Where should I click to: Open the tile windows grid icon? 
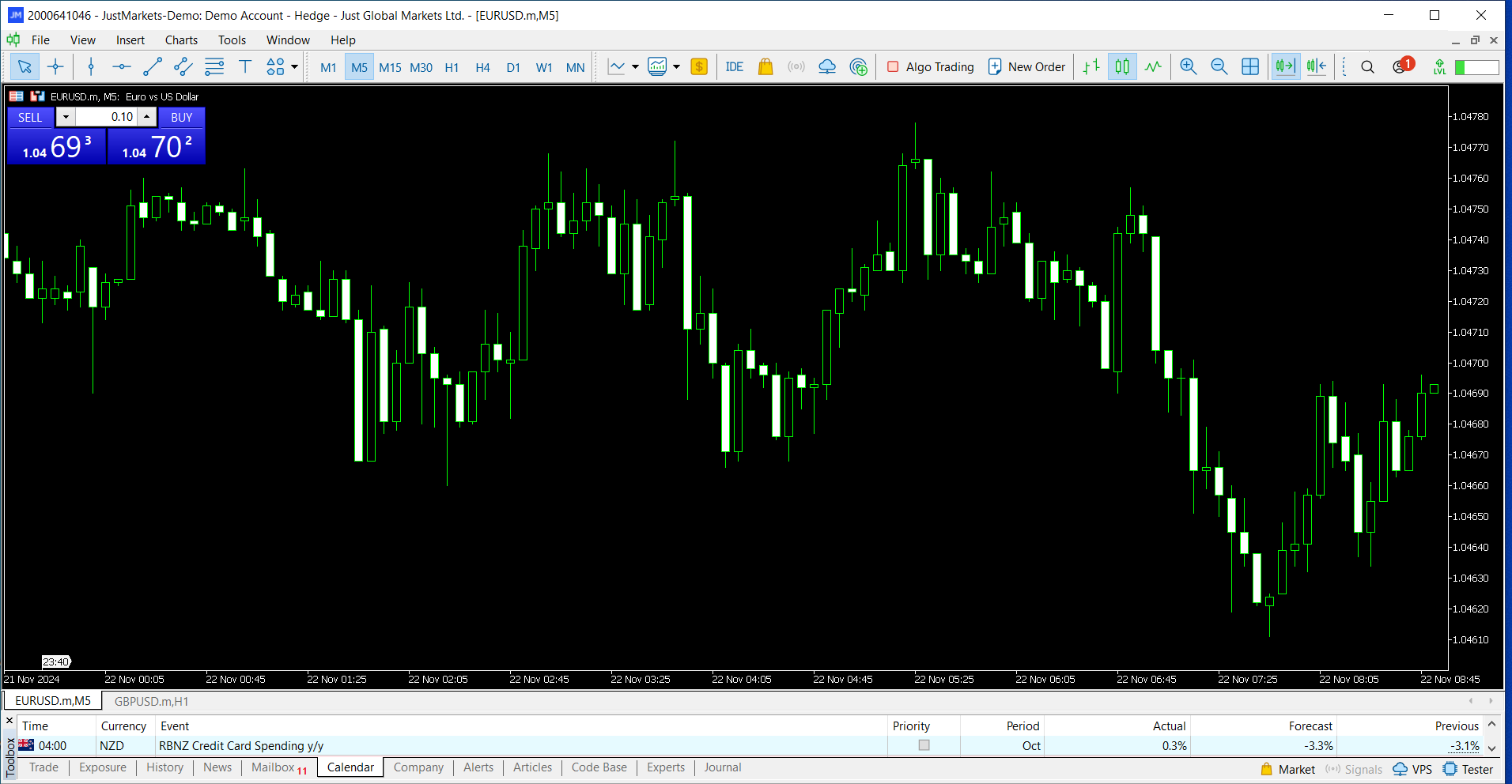[x=1250, y=67]
